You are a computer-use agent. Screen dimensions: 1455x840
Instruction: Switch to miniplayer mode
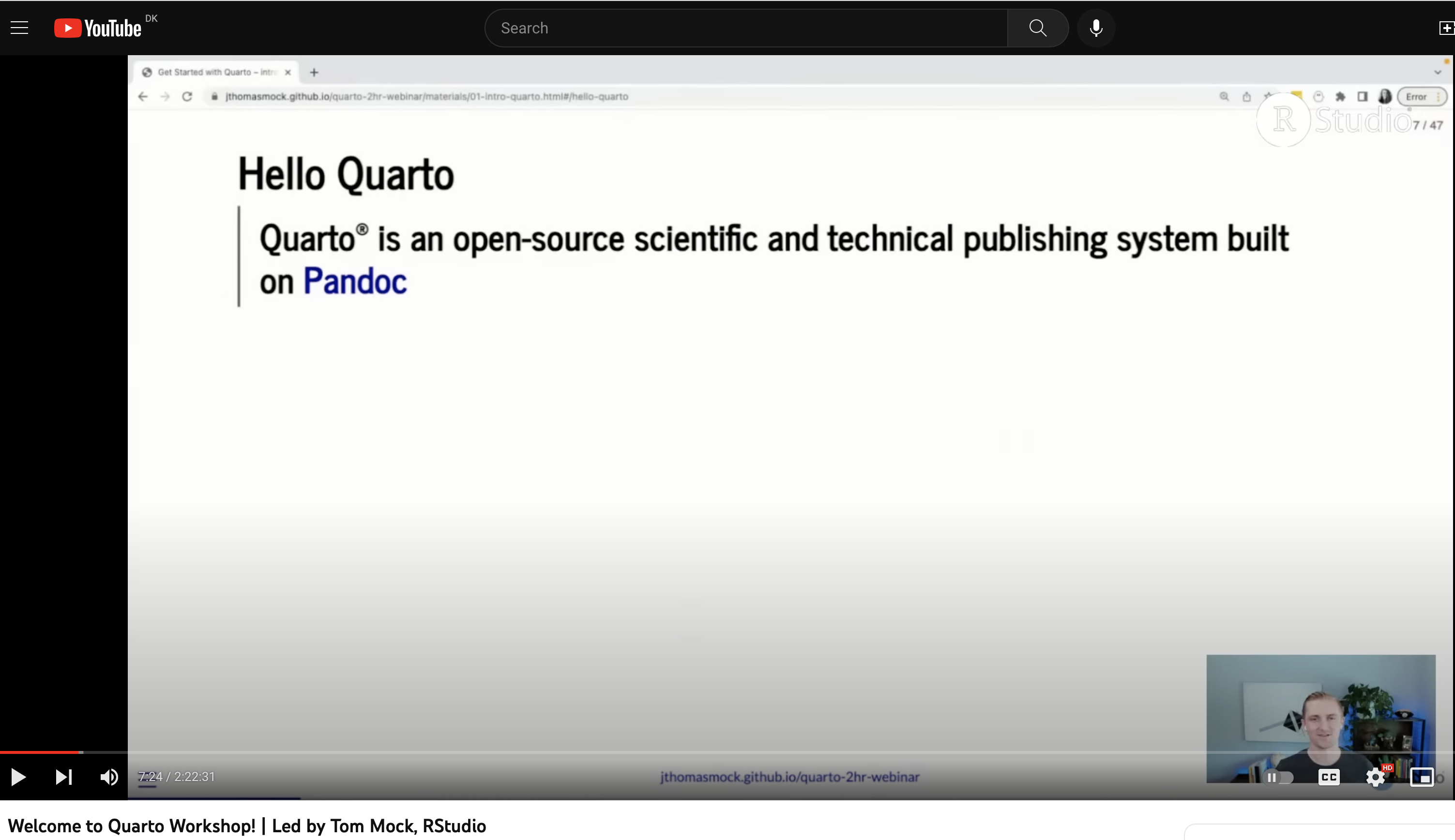tap(1422, 777)
